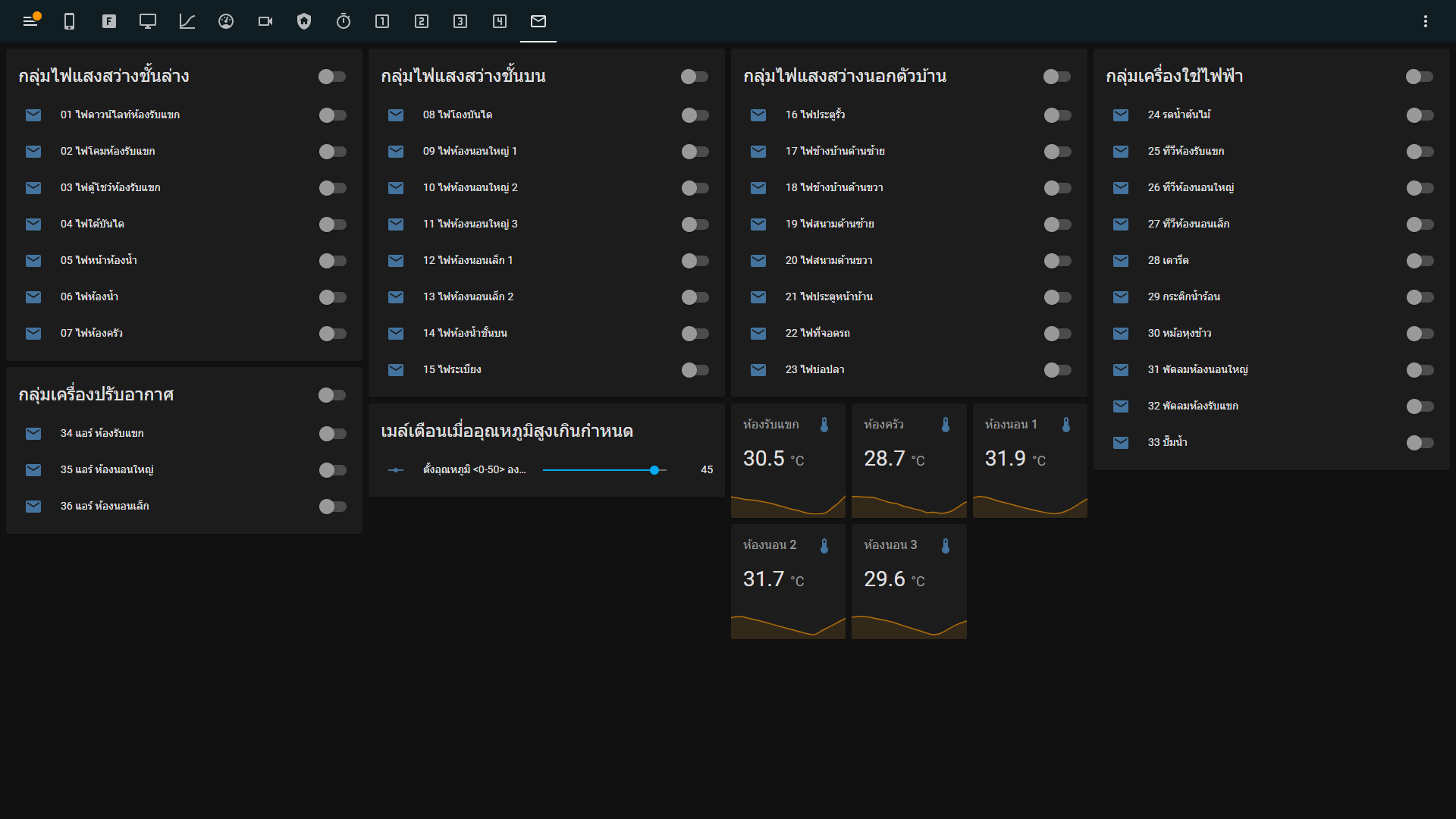Click the label 29 กระติกน้ำร้อน
The height and width of the screenshot is (819, 1456).
[1184, 297]
